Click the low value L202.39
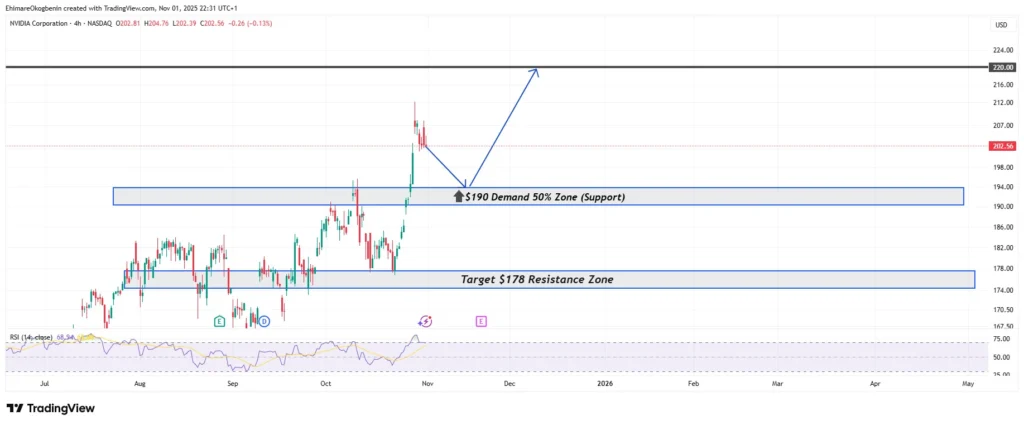 [x=186, y=24]
